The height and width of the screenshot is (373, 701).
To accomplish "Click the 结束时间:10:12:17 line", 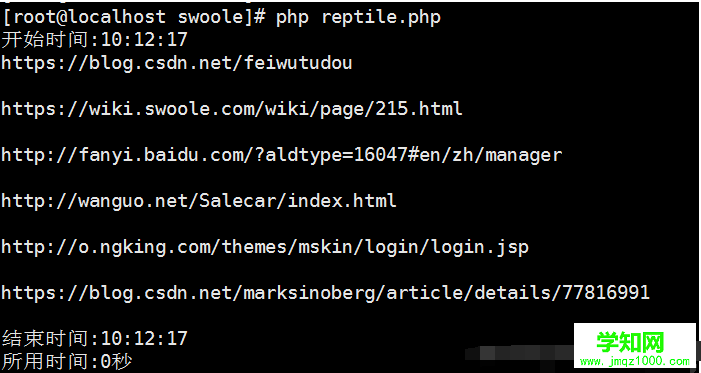I will click(94, 339).
